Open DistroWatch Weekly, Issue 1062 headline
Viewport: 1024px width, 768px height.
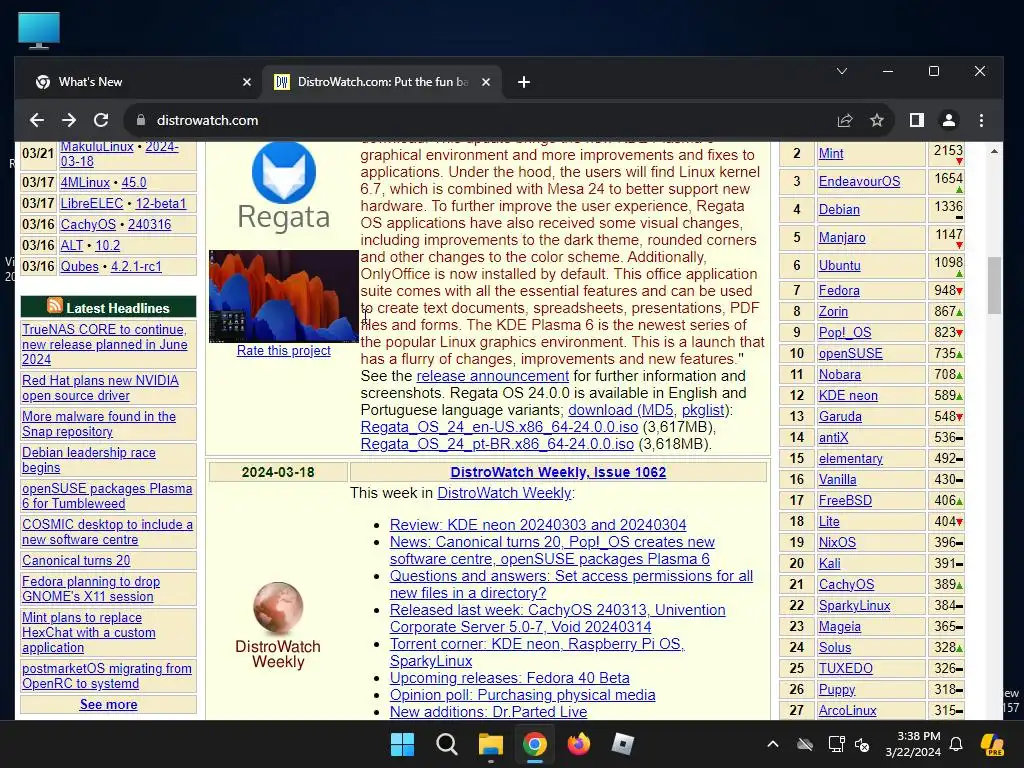click(x=558, y=472)
